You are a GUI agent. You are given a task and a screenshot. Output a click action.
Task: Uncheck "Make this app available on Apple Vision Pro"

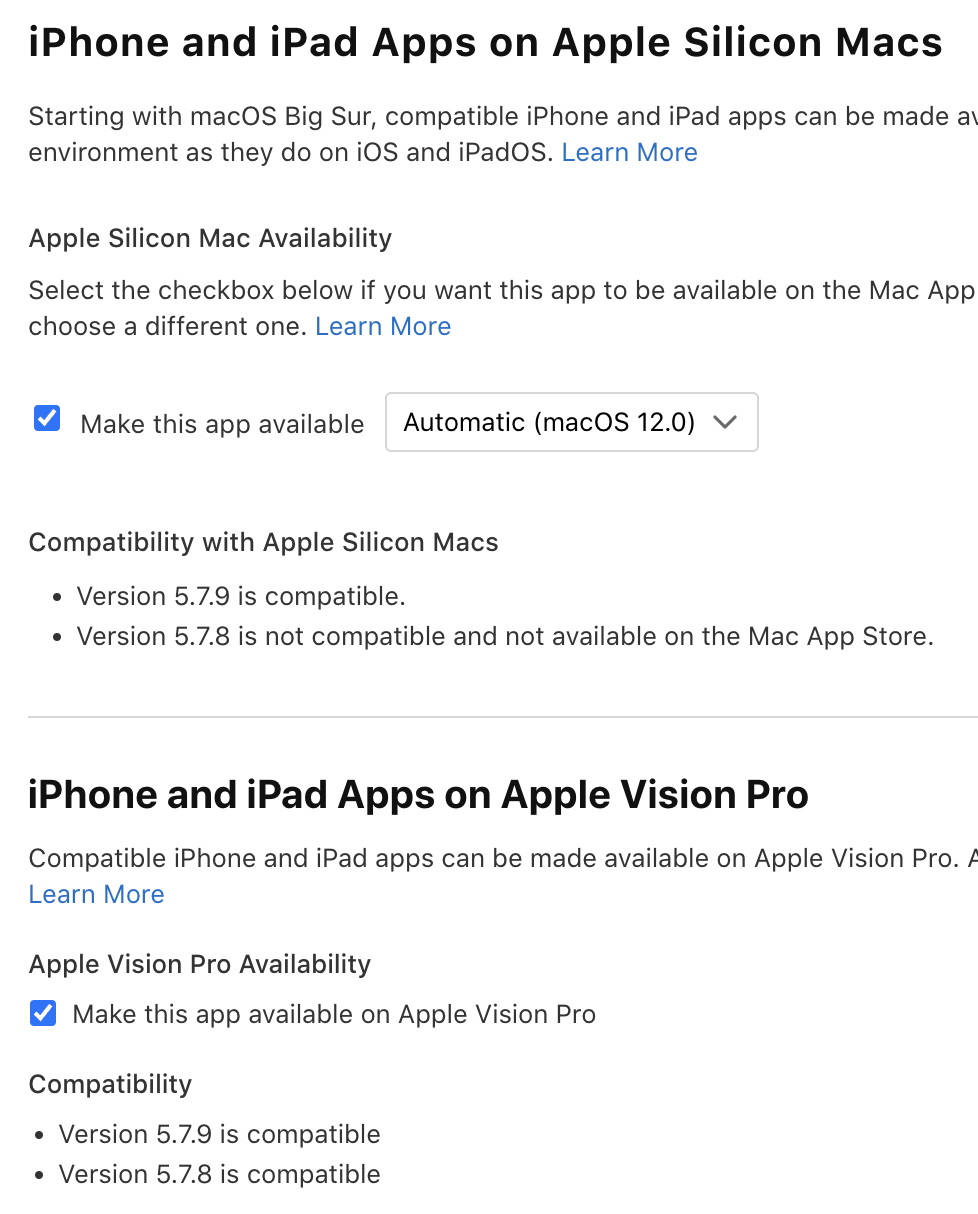[x=43, y=1014]
